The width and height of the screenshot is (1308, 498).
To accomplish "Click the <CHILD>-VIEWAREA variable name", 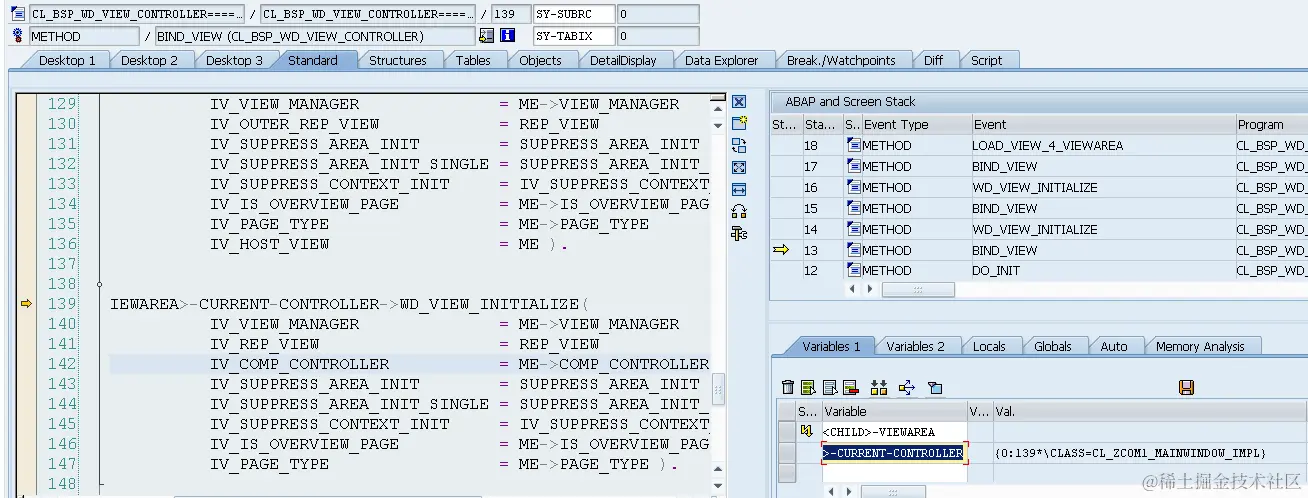I will (878, 432).
